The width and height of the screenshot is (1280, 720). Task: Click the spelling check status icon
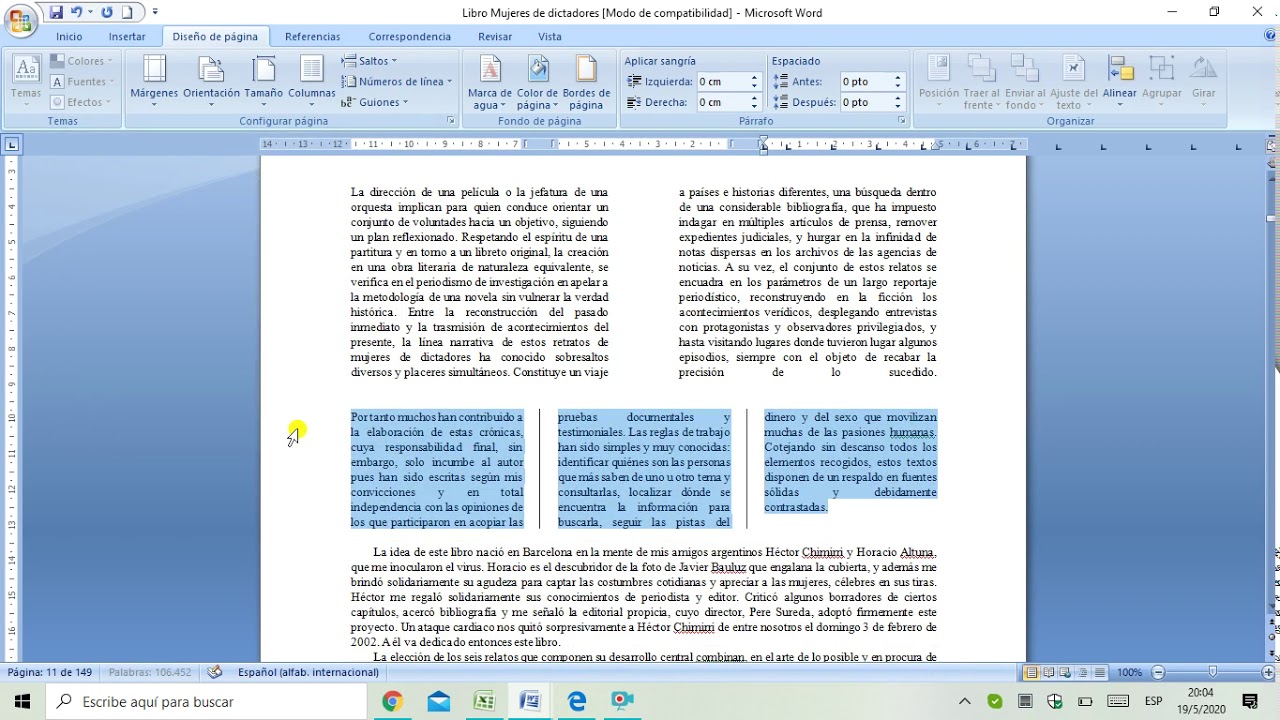tap(214, 672)
